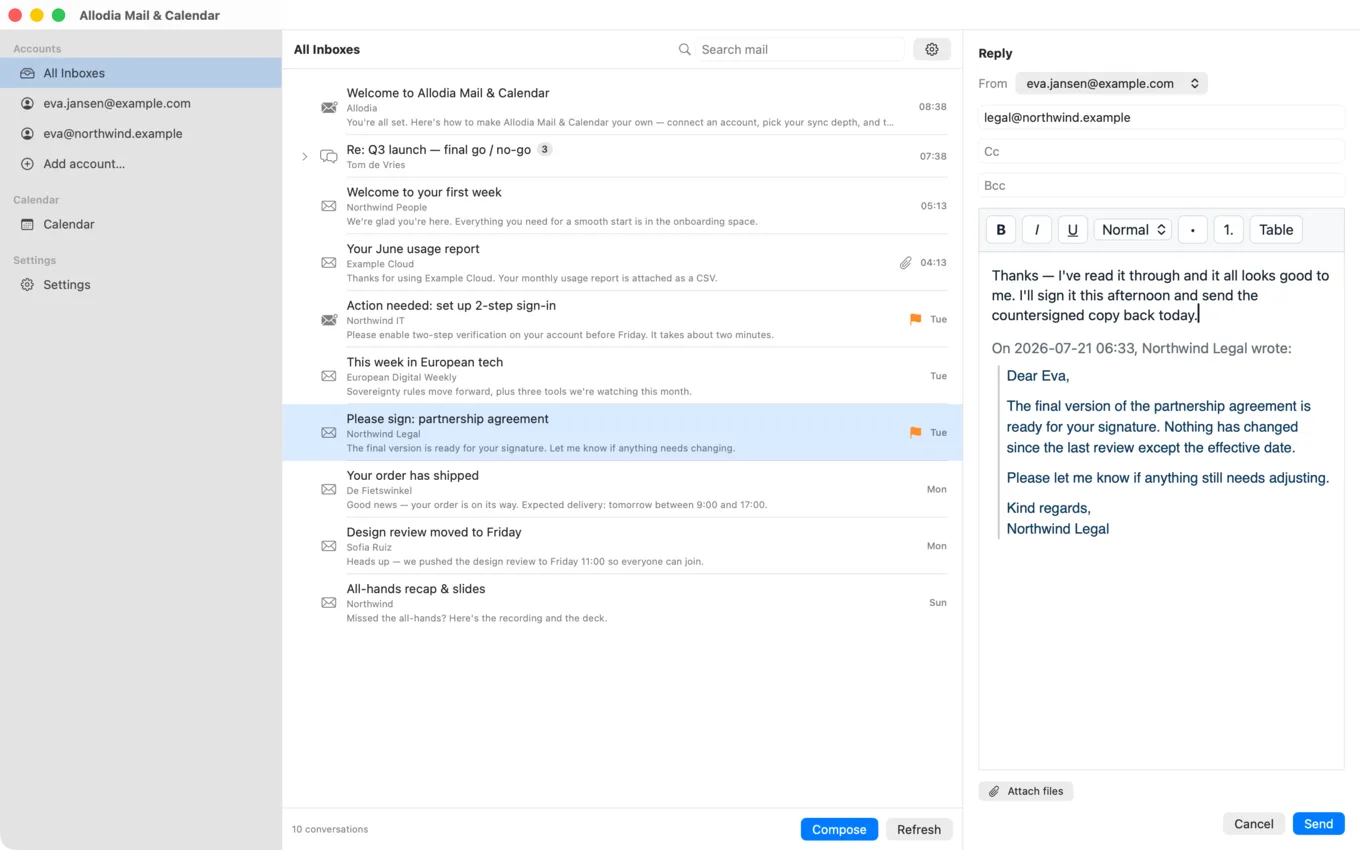The height and width of the screenshot is (850, 1360).
Task: Select "Please sign: partnership agreement" message
Action: coord(622,433)
